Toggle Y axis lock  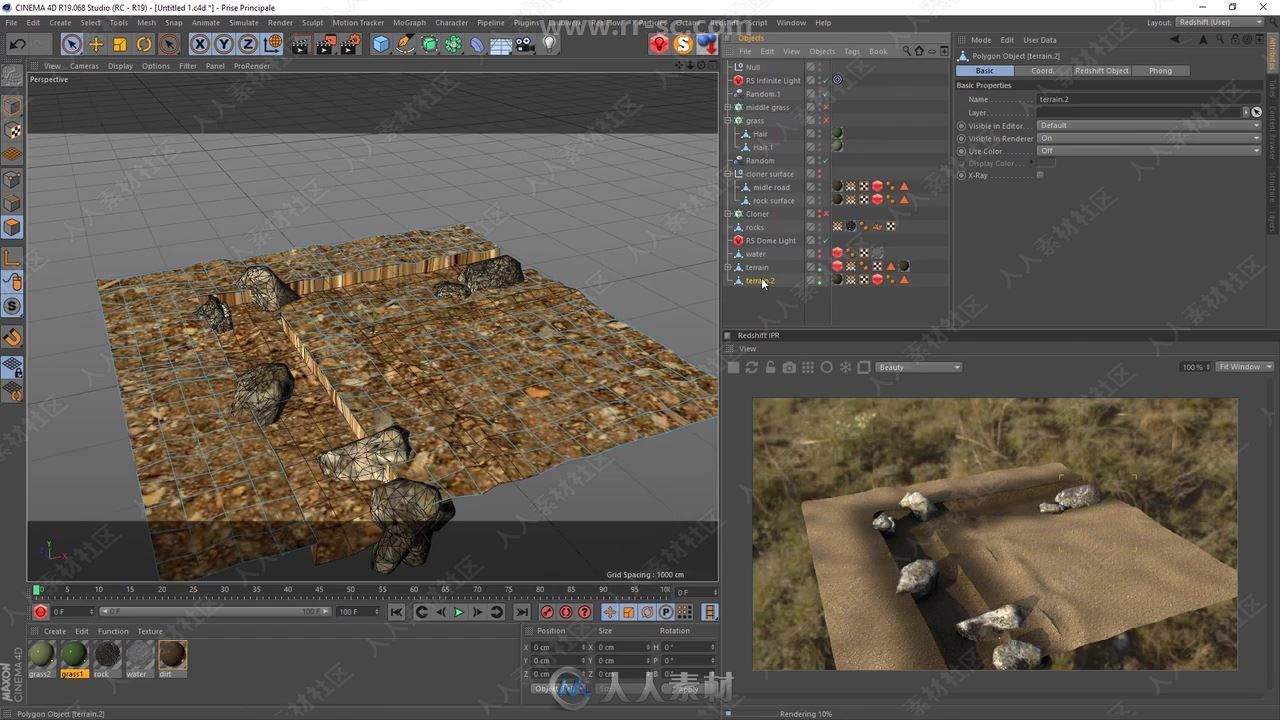click(x=224, y=44)
